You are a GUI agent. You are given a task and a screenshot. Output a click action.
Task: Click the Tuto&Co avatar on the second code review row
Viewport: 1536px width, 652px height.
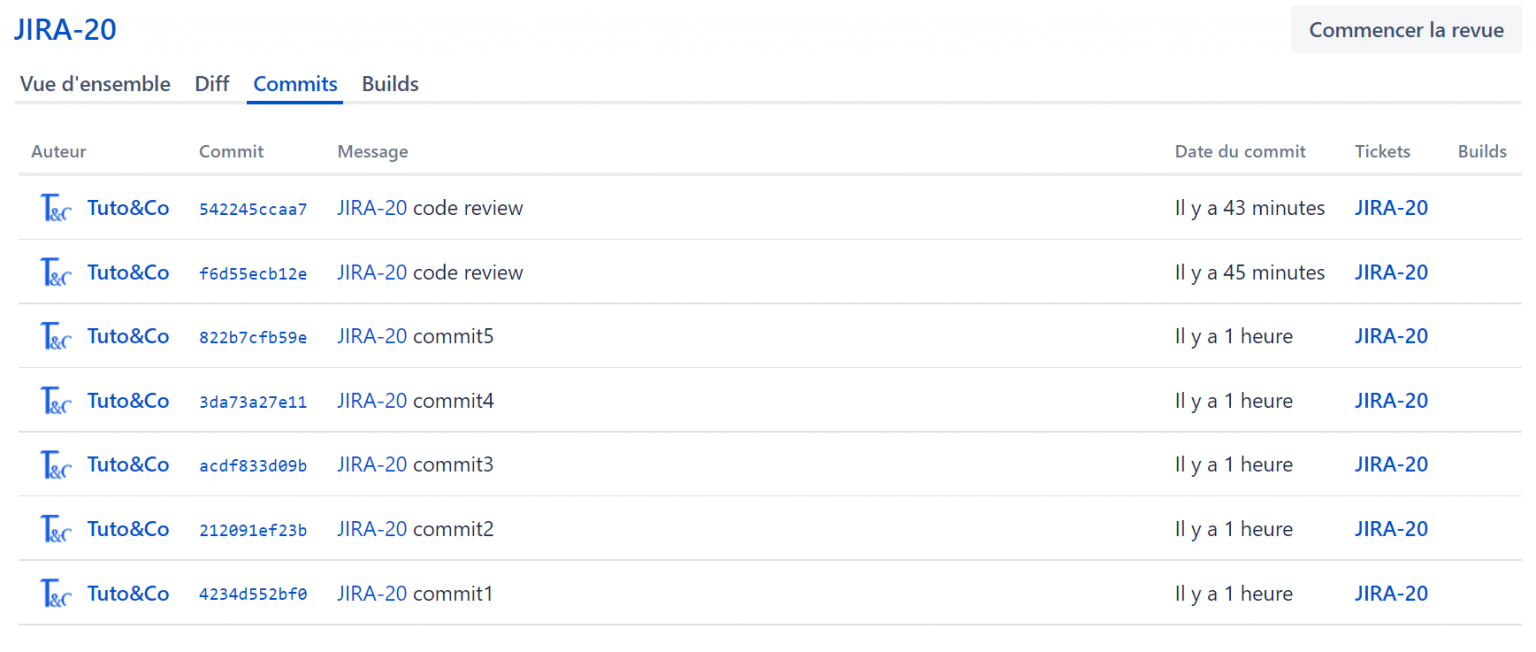(55, 272)
